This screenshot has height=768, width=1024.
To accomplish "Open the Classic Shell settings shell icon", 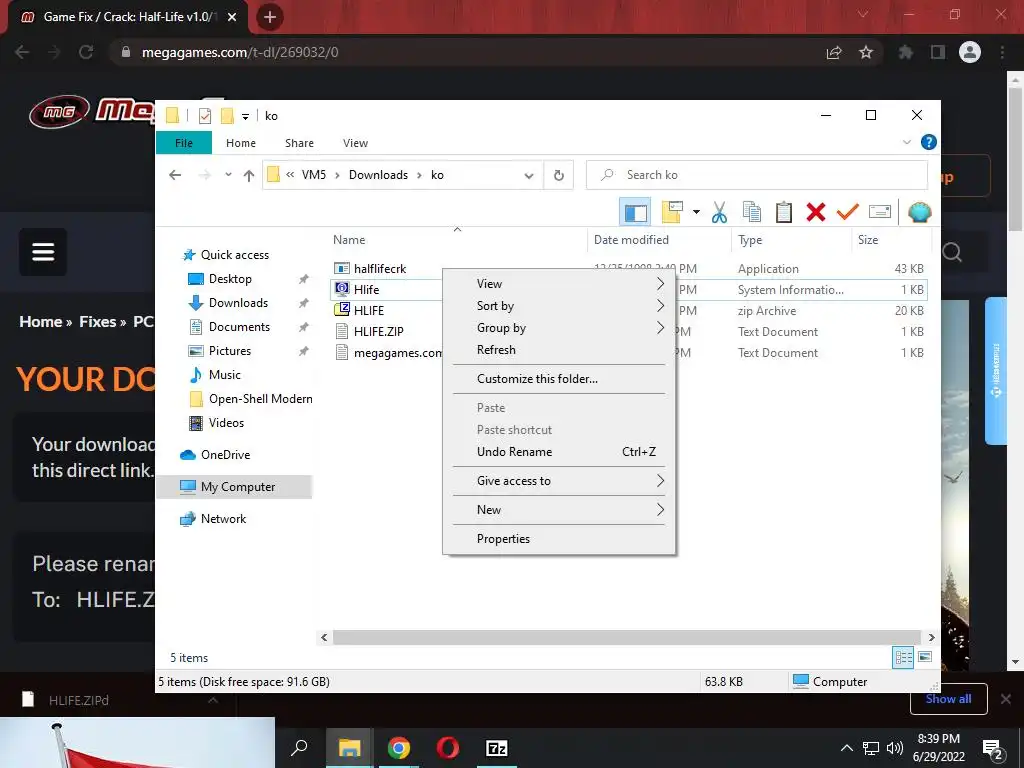I will pyautogui.click(x=920, y=212).
